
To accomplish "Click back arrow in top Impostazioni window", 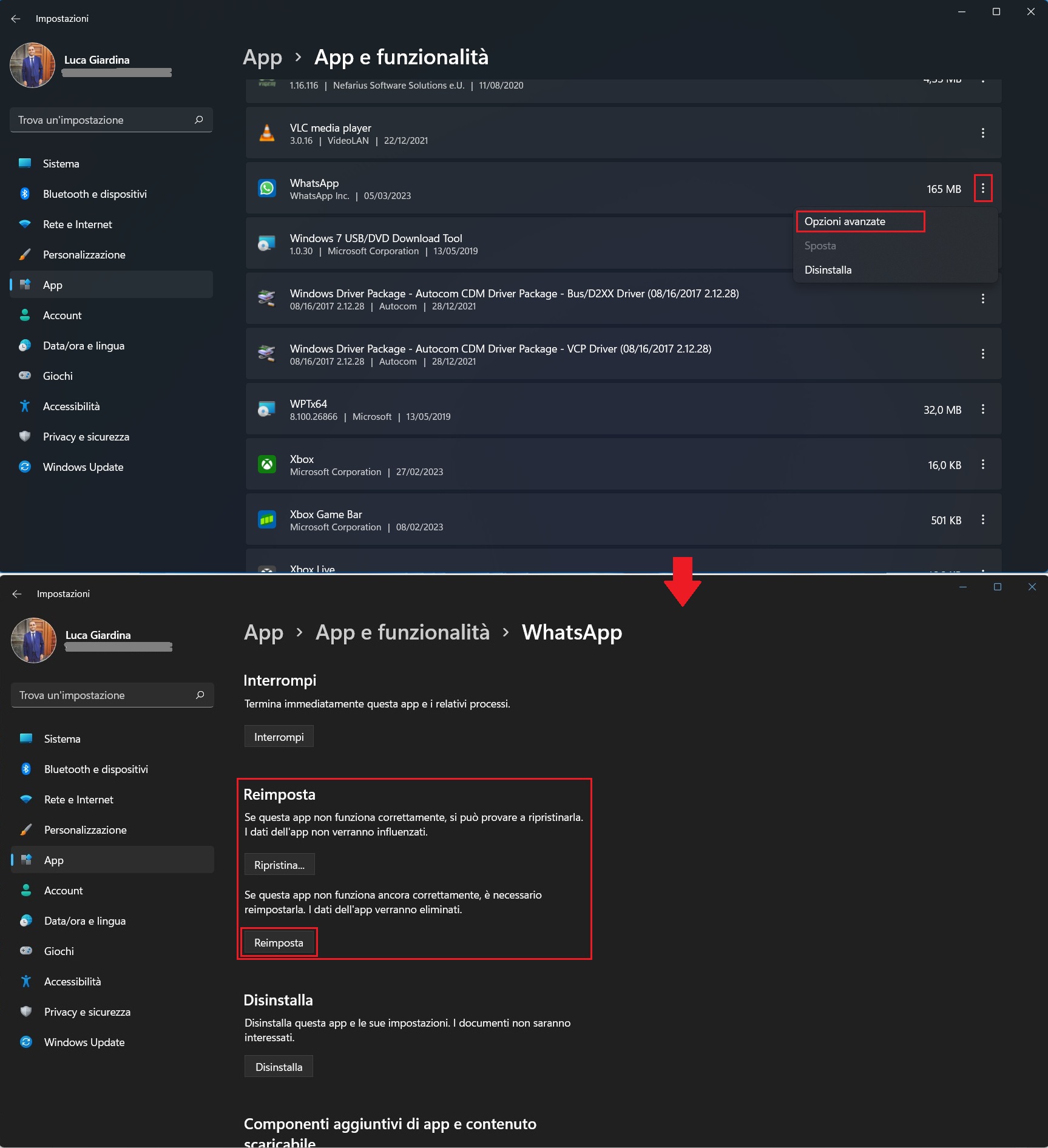I will [x=16, y=19].
